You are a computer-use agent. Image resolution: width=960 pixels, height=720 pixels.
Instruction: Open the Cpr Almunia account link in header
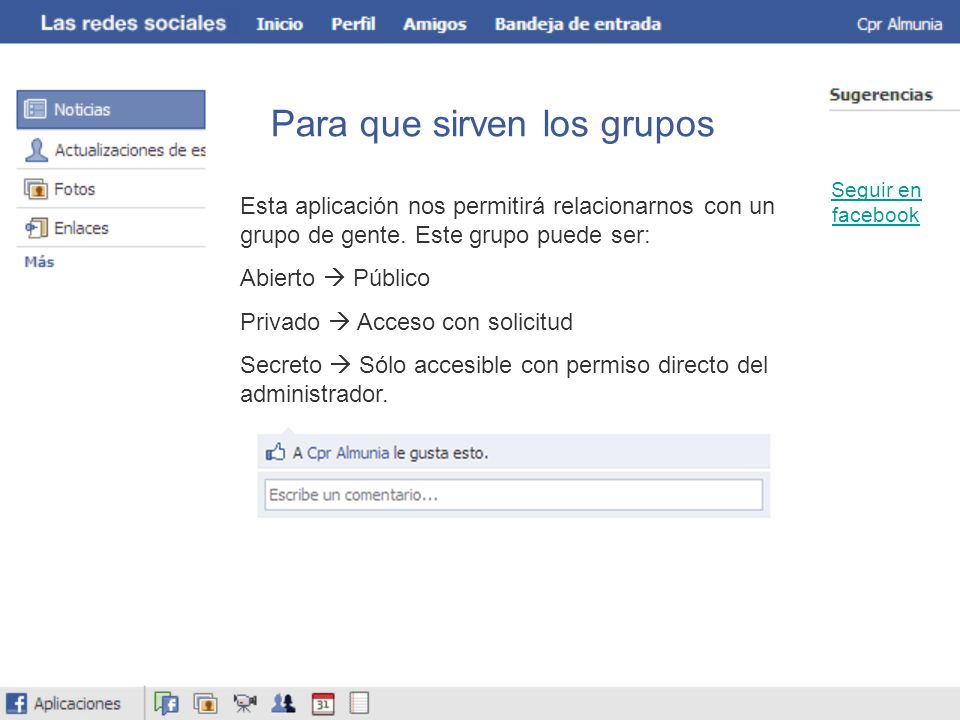899,24
